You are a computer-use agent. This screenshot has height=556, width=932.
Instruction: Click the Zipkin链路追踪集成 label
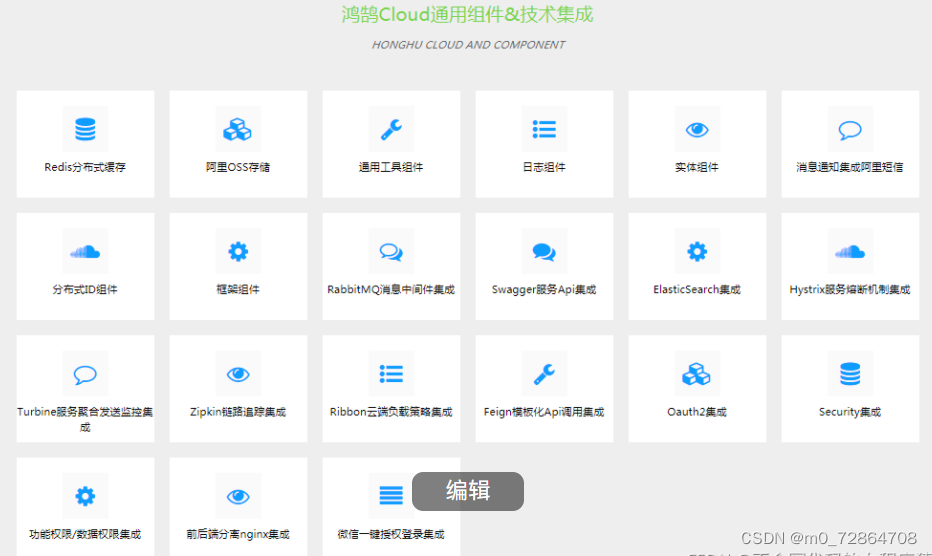pos(238,412)
